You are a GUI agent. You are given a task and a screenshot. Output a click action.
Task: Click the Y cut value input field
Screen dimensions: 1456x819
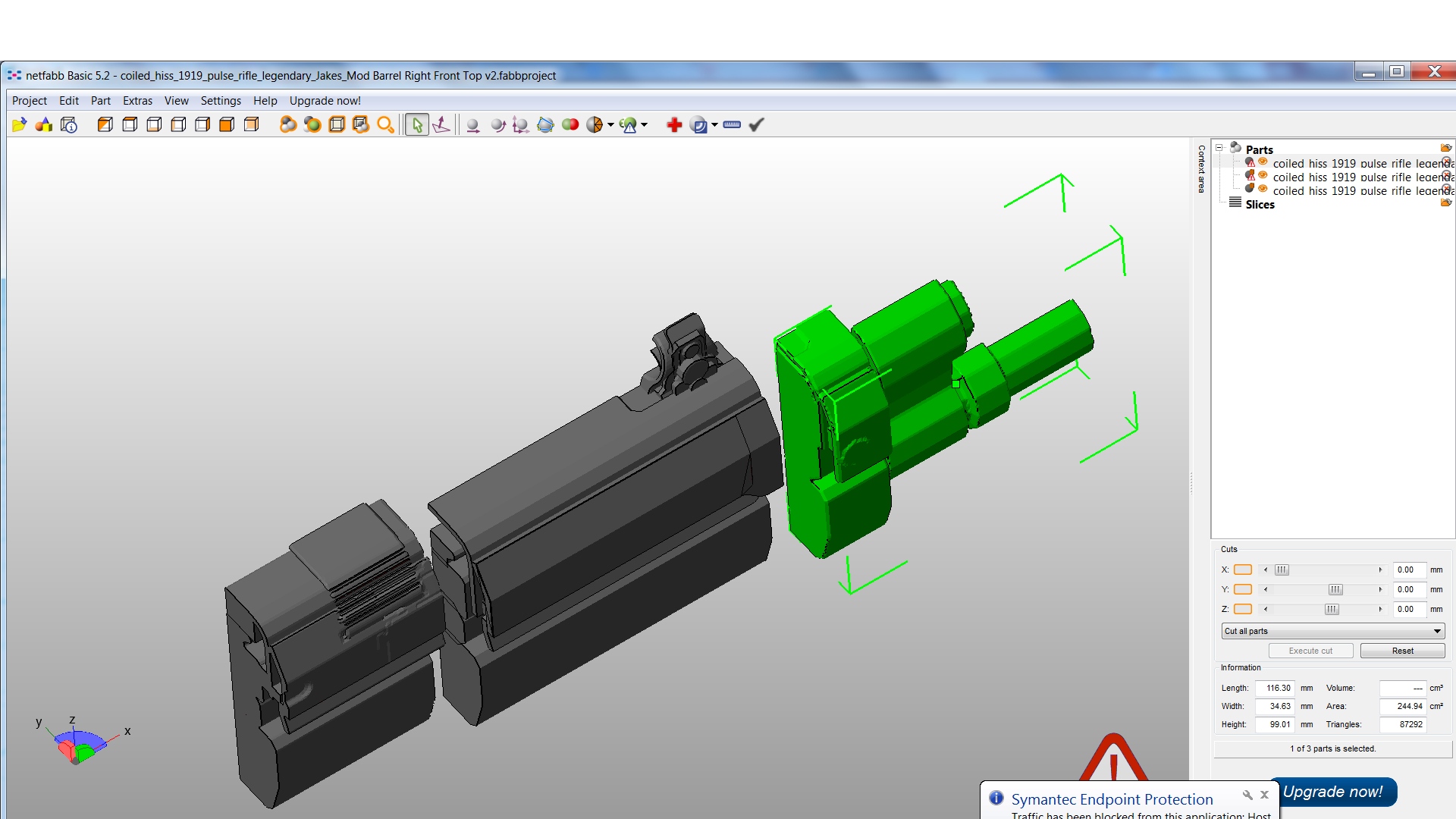coord(1409,590)
